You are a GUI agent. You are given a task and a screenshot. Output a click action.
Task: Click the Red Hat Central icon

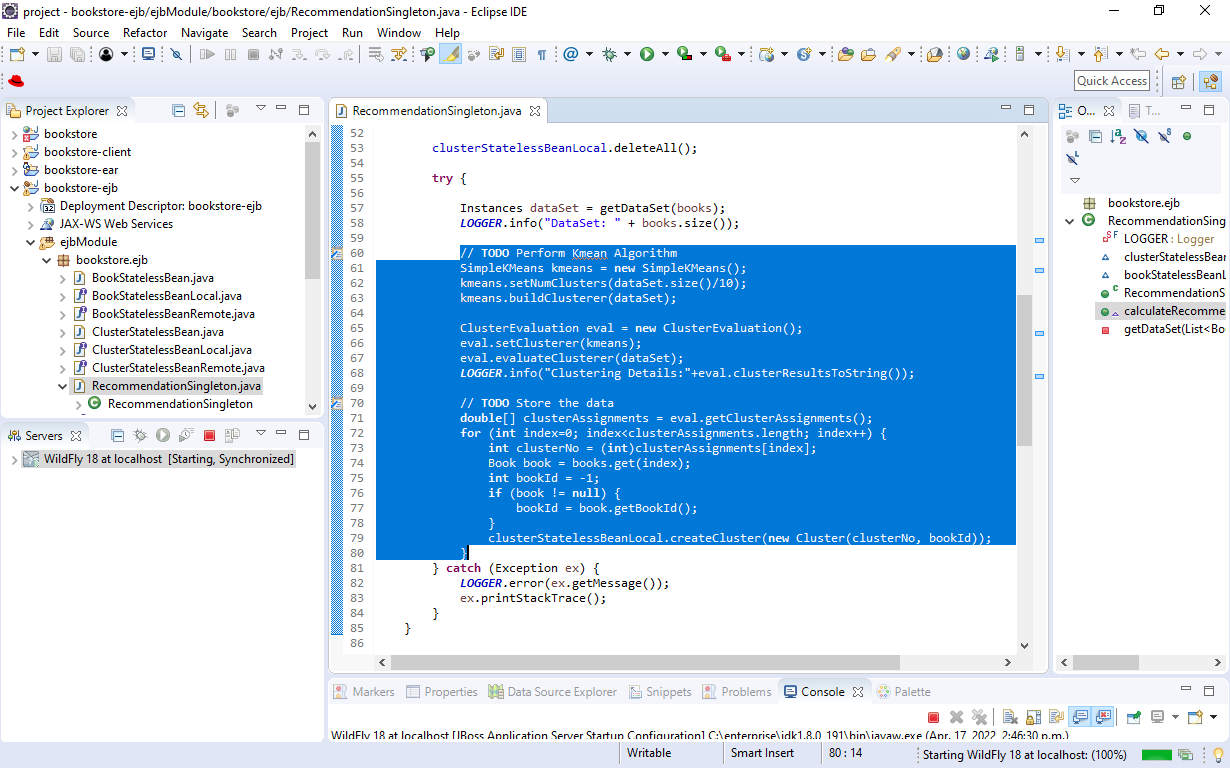pos(16,81)
